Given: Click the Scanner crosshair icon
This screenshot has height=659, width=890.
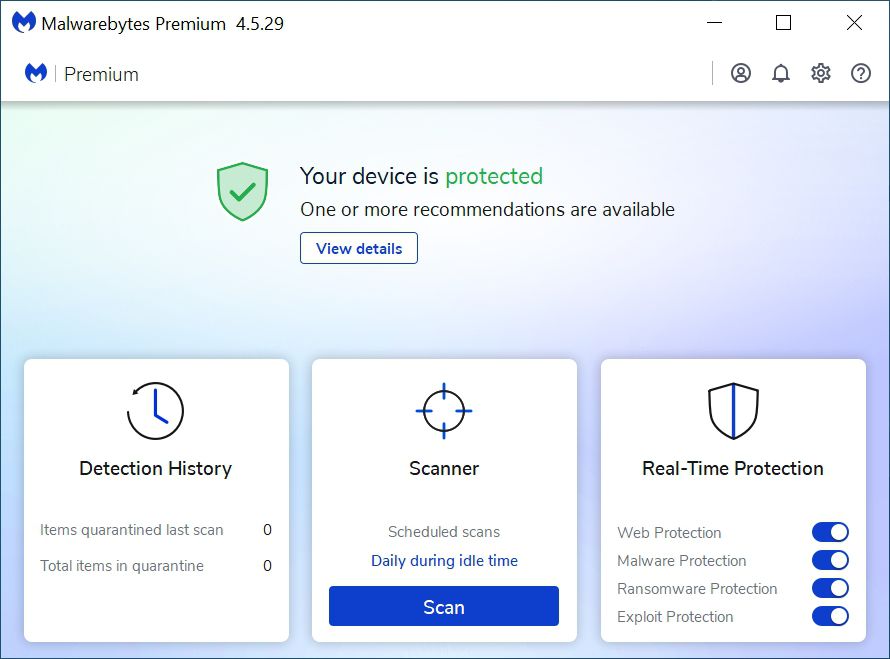Looking at the screenshot, I should [444, 411].
